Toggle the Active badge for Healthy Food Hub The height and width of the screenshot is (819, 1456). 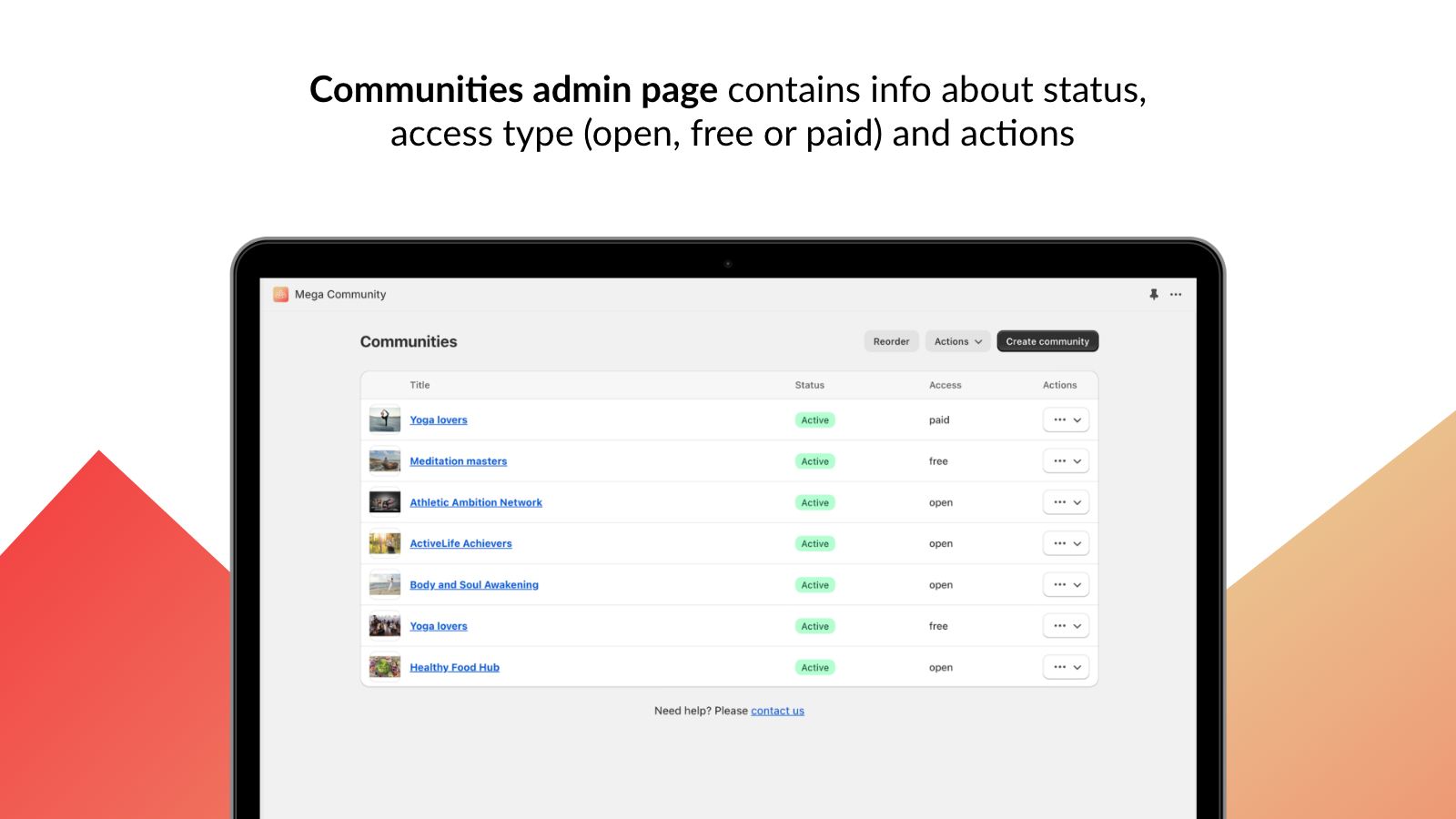pos(814,667)
